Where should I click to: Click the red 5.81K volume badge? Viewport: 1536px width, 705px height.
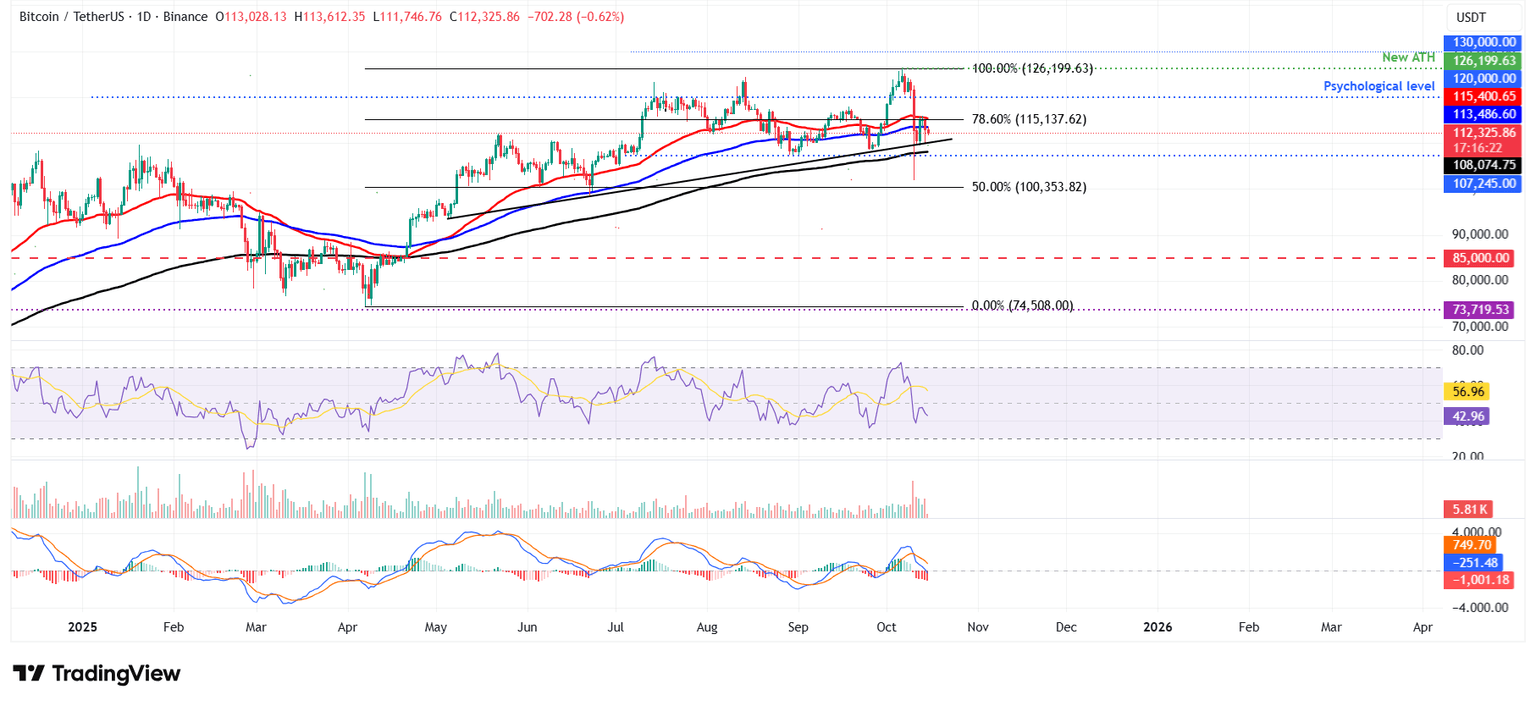pos(1469,508)
